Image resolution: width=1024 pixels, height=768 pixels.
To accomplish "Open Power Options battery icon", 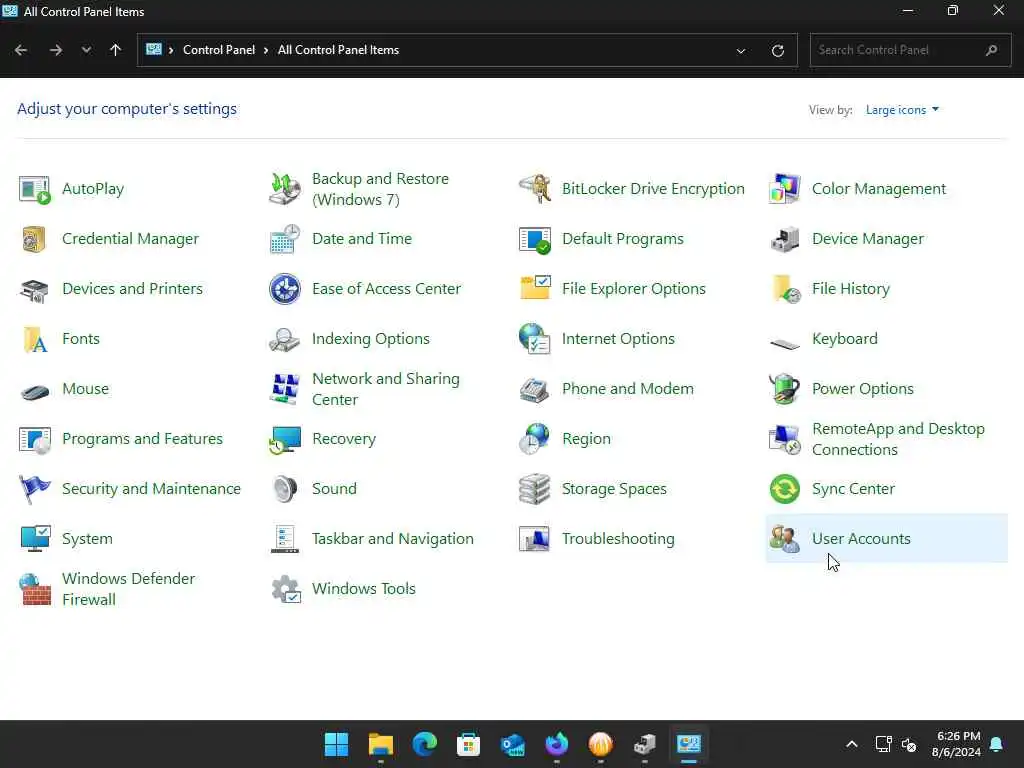I will 785,389.
